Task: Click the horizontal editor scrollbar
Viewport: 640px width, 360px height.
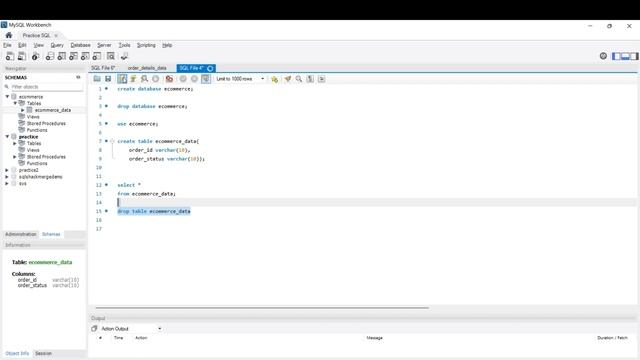Action: coord(262,308)
